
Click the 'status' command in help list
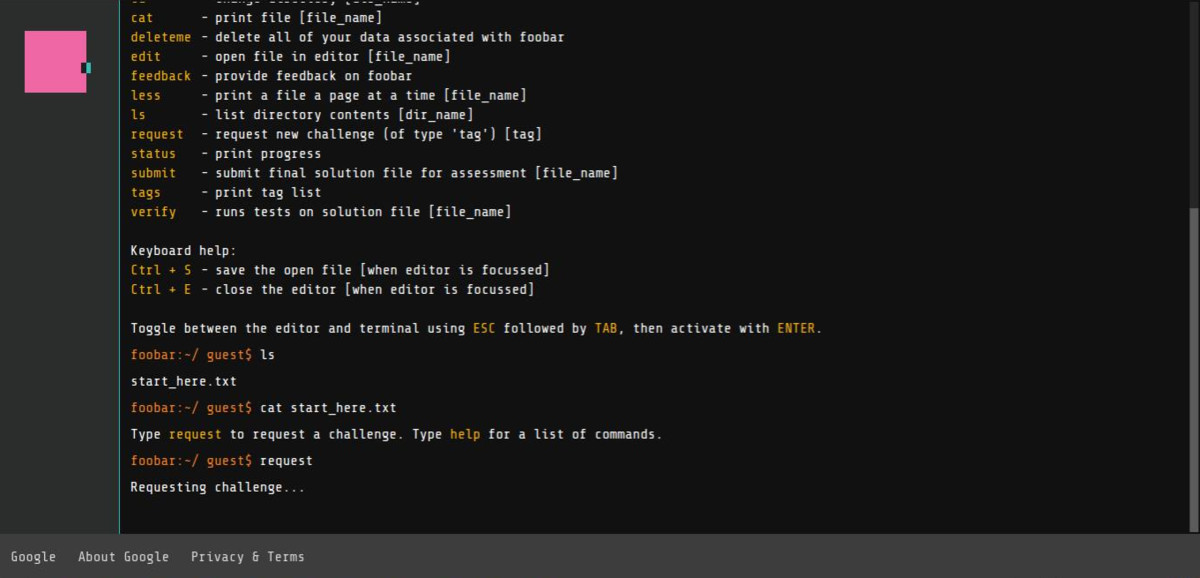click(x=153, y=154)
